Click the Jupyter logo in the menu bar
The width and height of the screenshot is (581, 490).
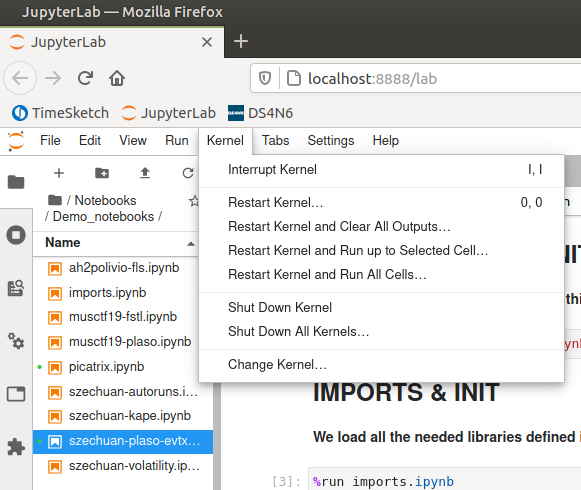16,141
